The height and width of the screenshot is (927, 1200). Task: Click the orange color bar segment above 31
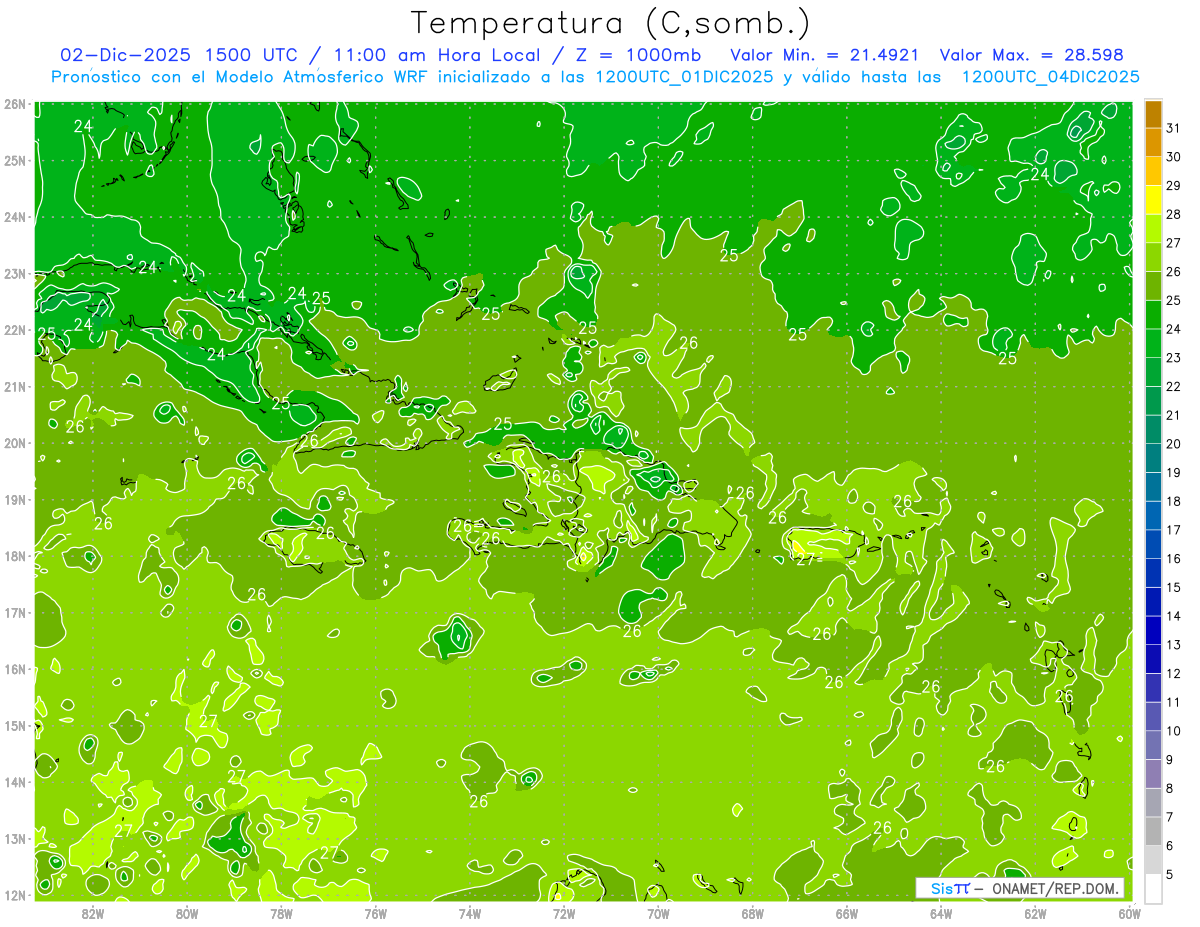pos(1153,113)
